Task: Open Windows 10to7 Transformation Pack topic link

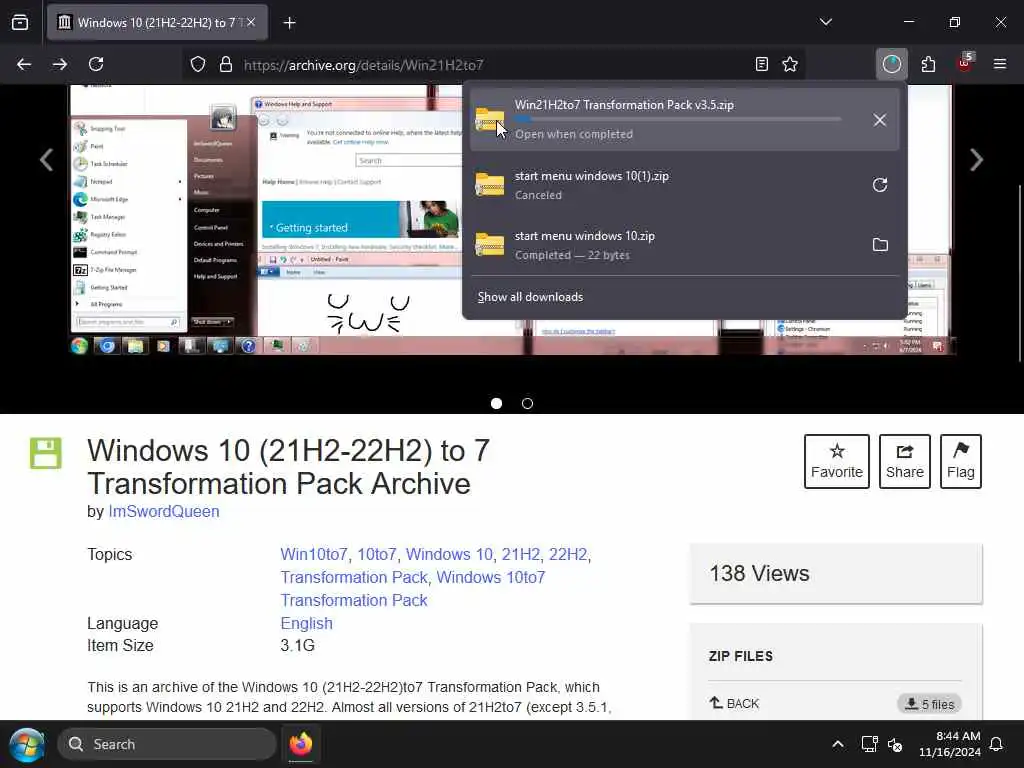Action: click(x=413, y=589)
